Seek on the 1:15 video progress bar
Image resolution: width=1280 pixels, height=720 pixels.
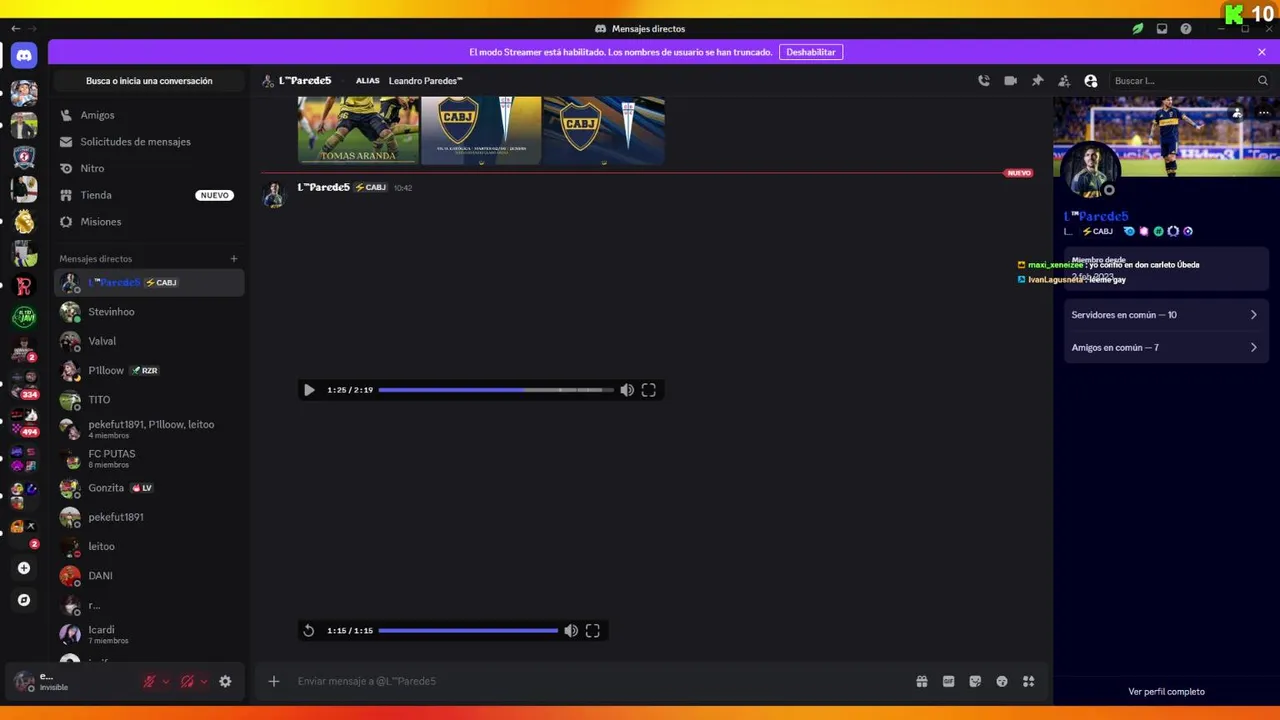point(468,631)
